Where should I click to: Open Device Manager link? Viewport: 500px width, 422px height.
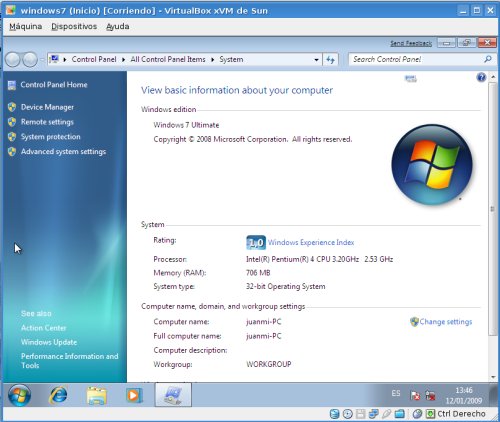(47, 107)
